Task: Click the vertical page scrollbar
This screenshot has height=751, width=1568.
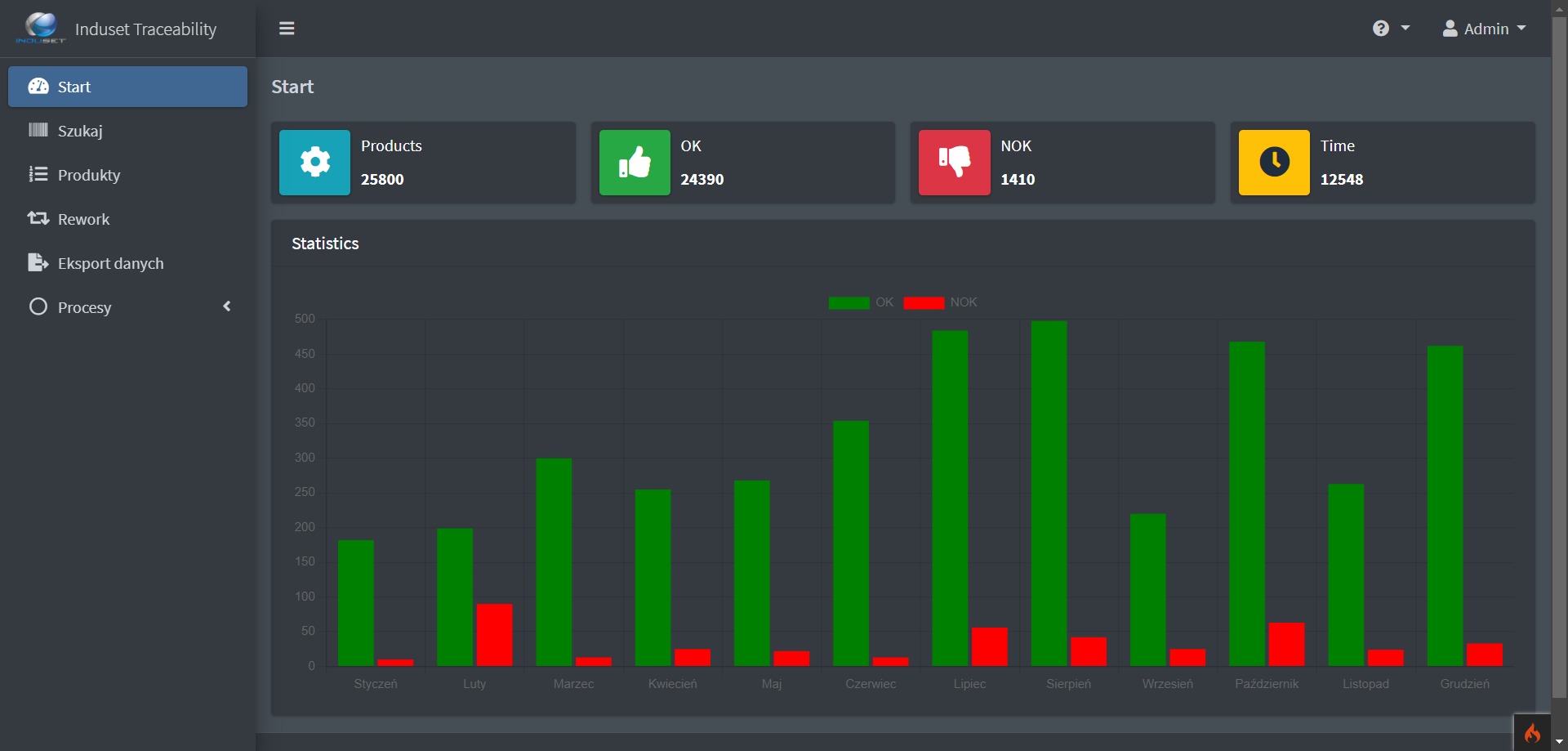Action: click(1559, 360)
